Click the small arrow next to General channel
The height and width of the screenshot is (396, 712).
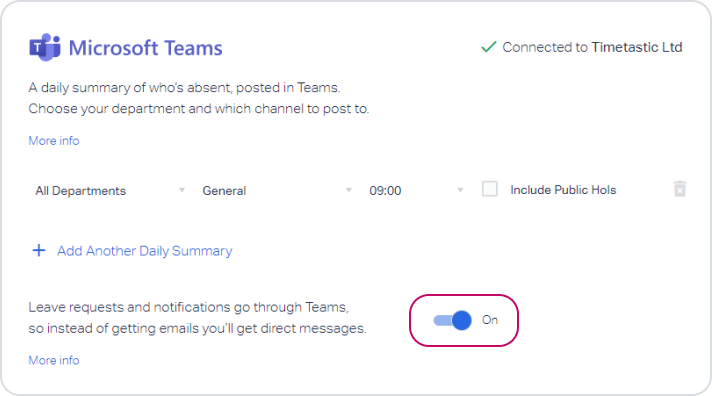[349, 190]
